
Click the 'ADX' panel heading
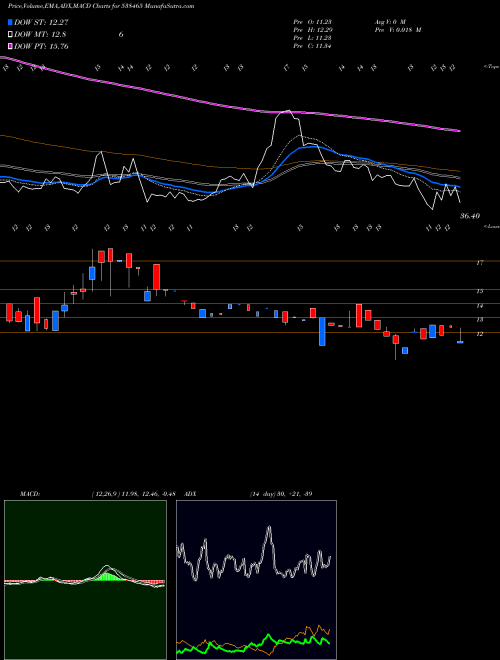[191, 494]
